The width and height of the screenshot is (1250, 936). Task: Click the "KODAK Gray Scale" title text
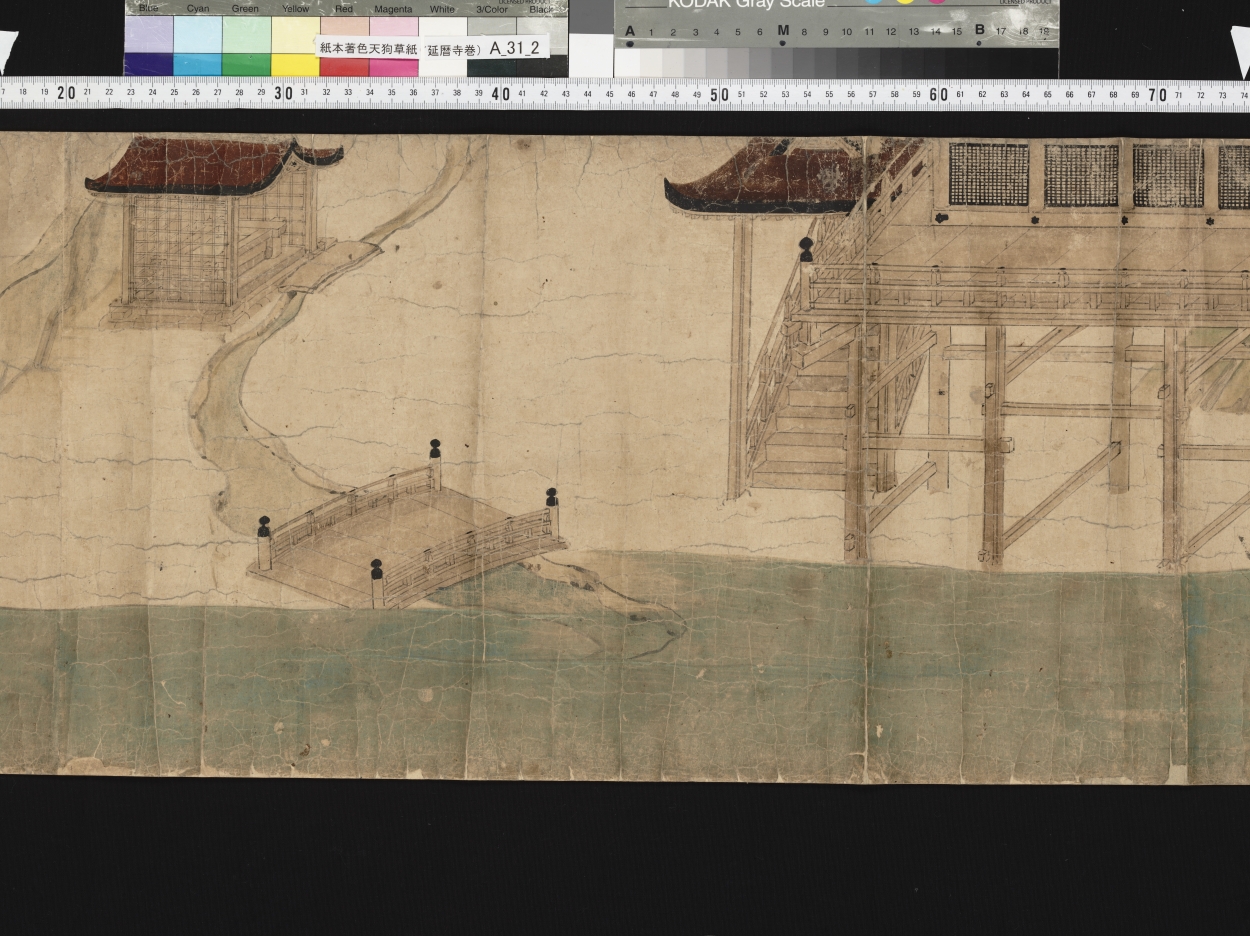tap(746, 4)
